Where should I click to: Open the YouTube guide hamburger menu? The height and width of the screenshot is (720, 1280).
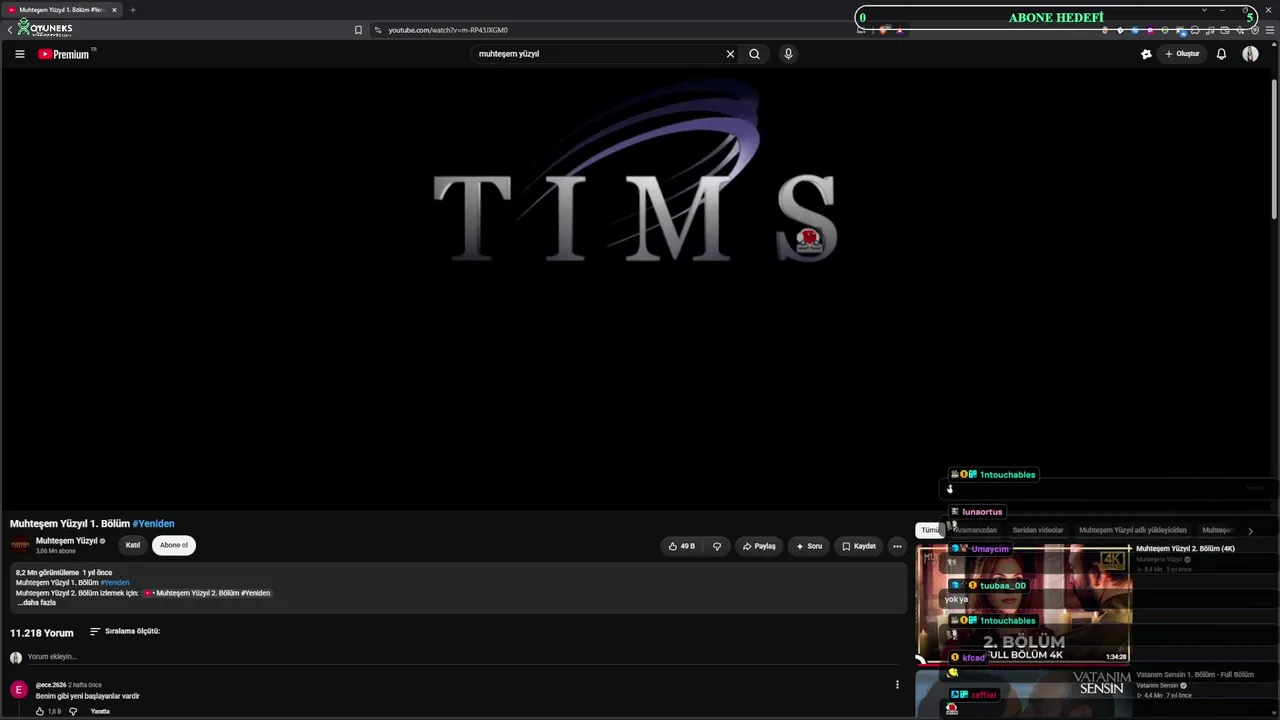tap(20, 54)
